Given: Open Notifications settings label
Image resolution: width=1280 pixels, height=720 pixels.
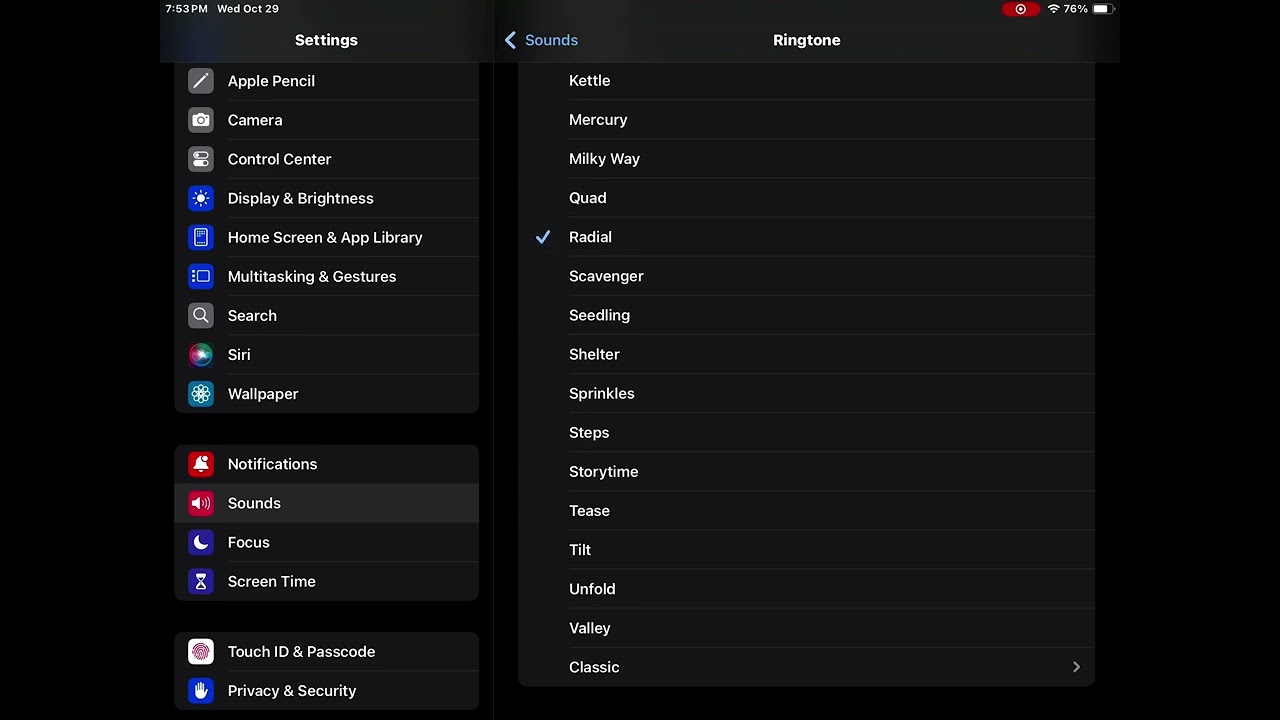Looking at the screenshot, I should coord(272,464).
